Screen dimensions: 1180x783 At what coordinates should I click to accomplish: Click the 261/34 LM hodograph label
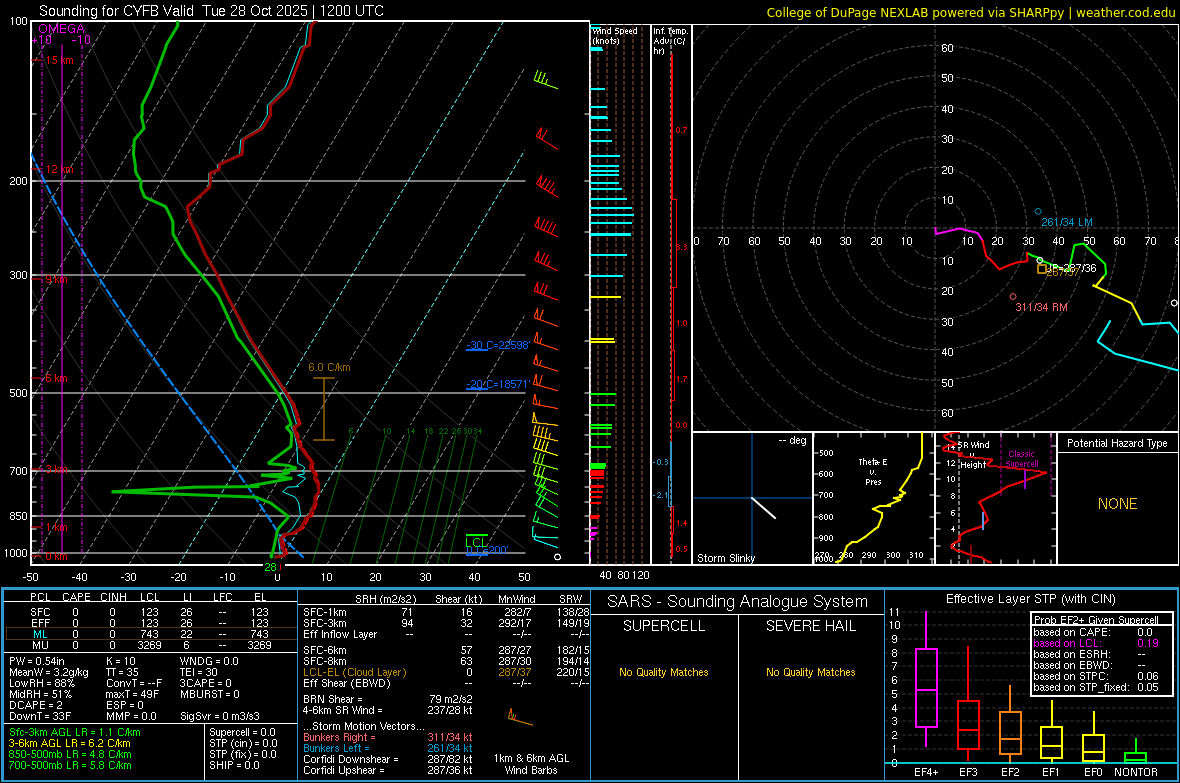click(1067, 222)
